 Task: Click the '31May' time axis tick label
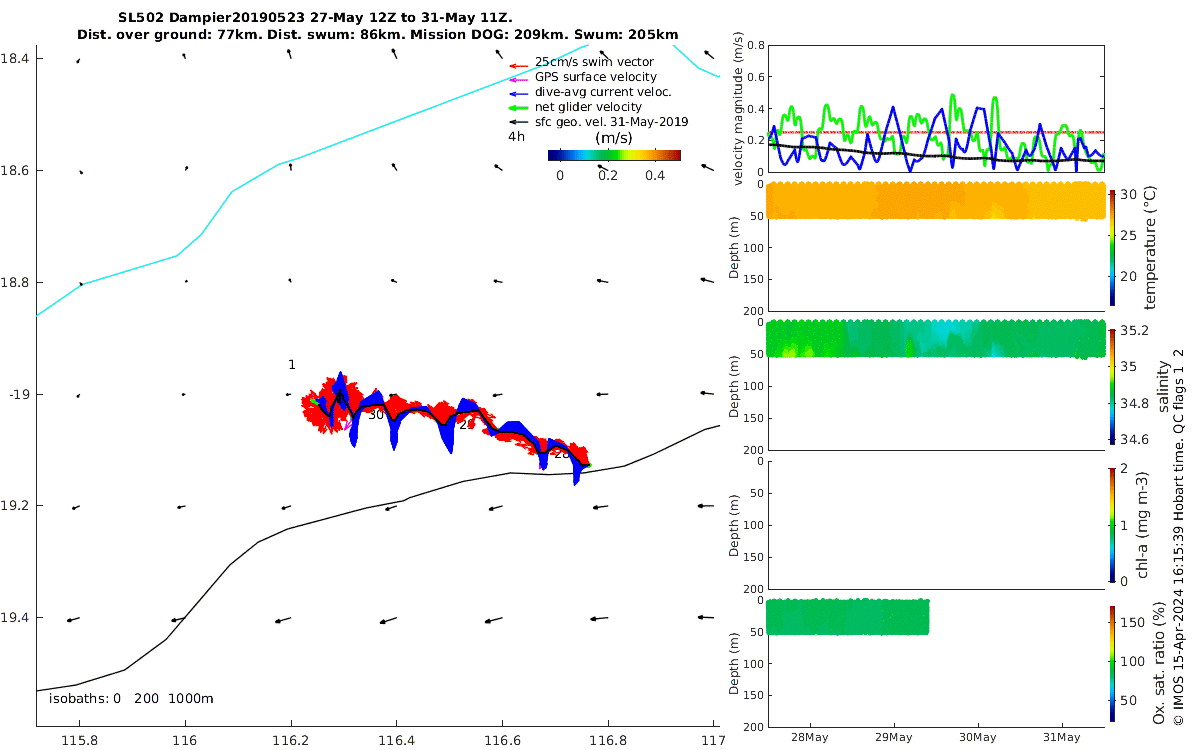pos(1062,738)
